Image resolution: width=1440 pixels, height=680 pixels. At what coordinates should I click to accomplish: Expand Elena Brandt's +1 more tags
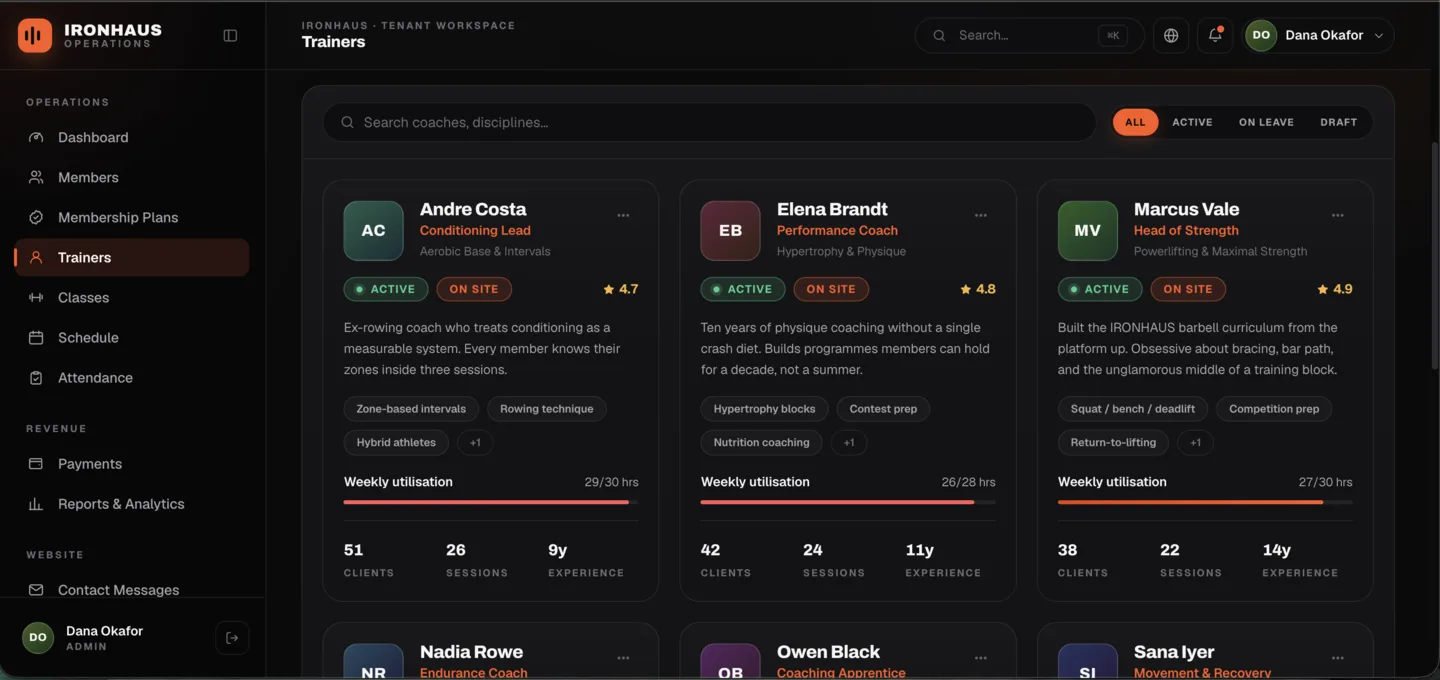[848, 442]
